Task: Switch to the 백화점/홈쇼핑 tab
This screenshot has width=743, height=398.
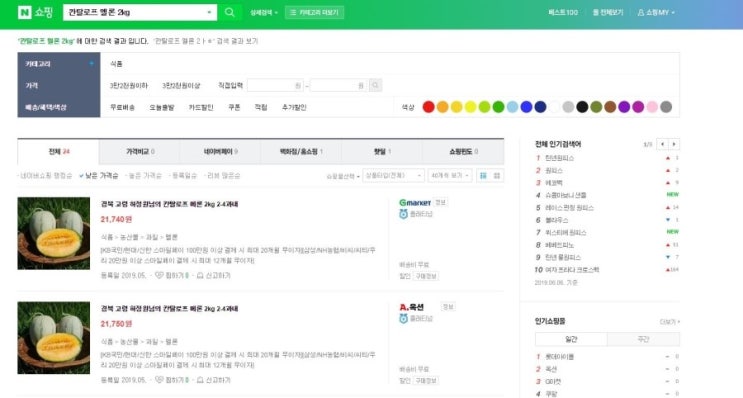Action: 301,152
